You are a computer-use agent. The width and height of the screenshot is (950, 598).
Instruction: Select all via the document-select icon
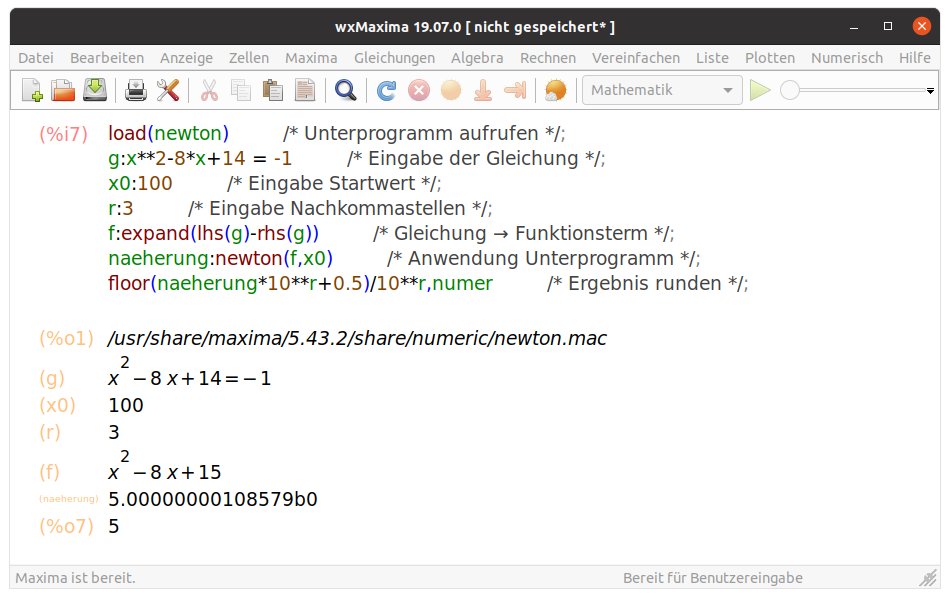click(x=305, y=90)
